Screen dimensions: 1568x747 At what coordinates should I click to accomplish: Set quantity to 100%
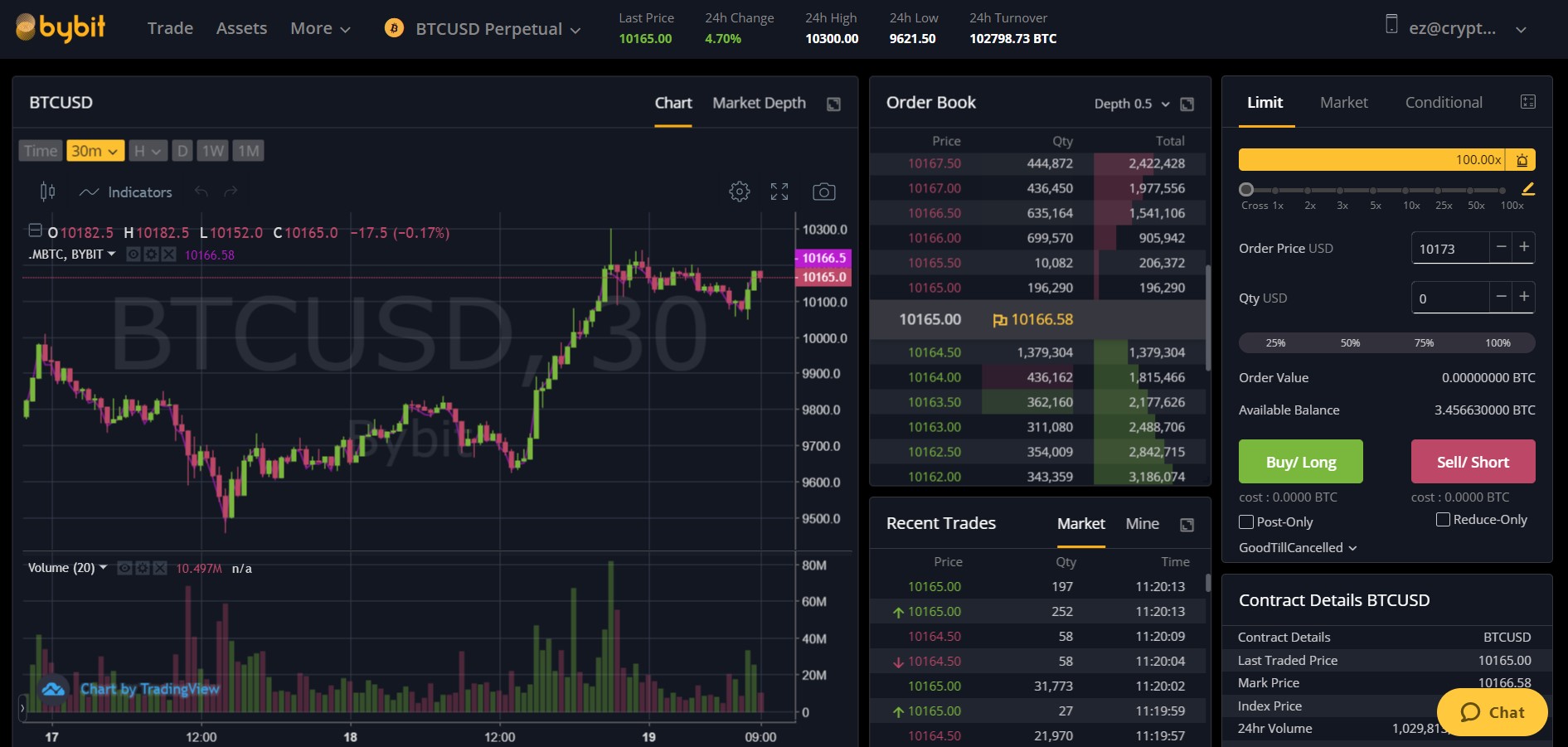point(1498,342)
